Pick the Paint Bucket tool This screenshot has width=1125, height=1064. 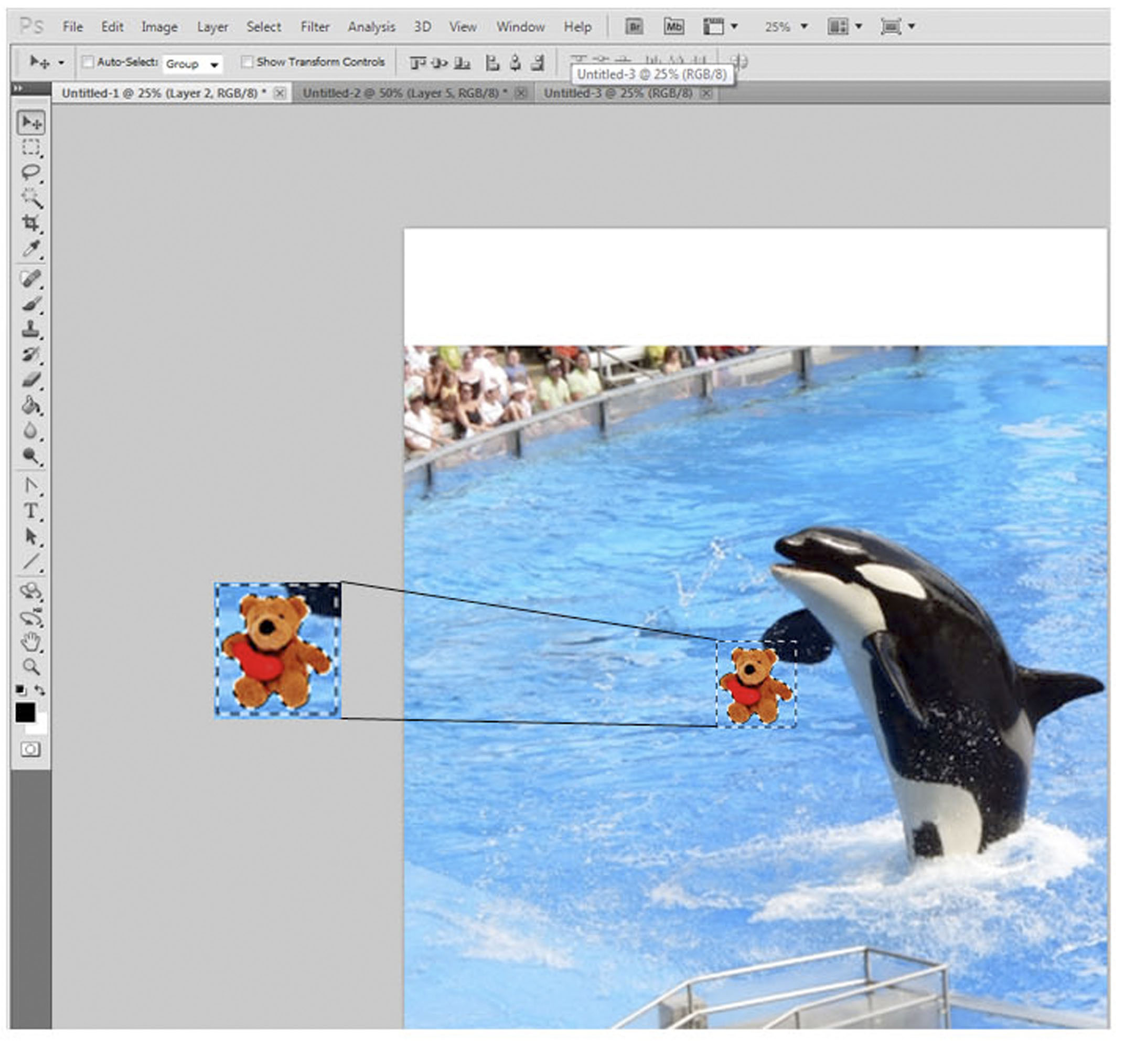pyautogui.click(x=31, y=405)
